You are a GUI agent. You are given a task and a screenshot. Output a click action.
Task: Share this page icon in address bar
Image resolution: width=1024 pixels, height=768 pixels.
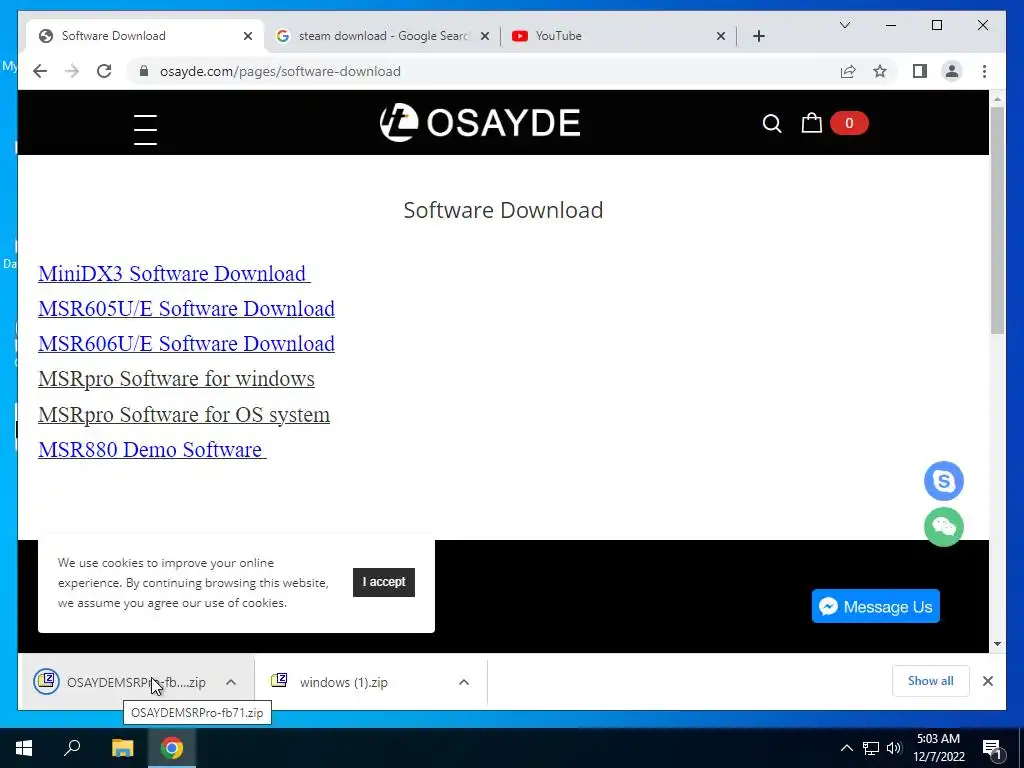coord(848,71)
